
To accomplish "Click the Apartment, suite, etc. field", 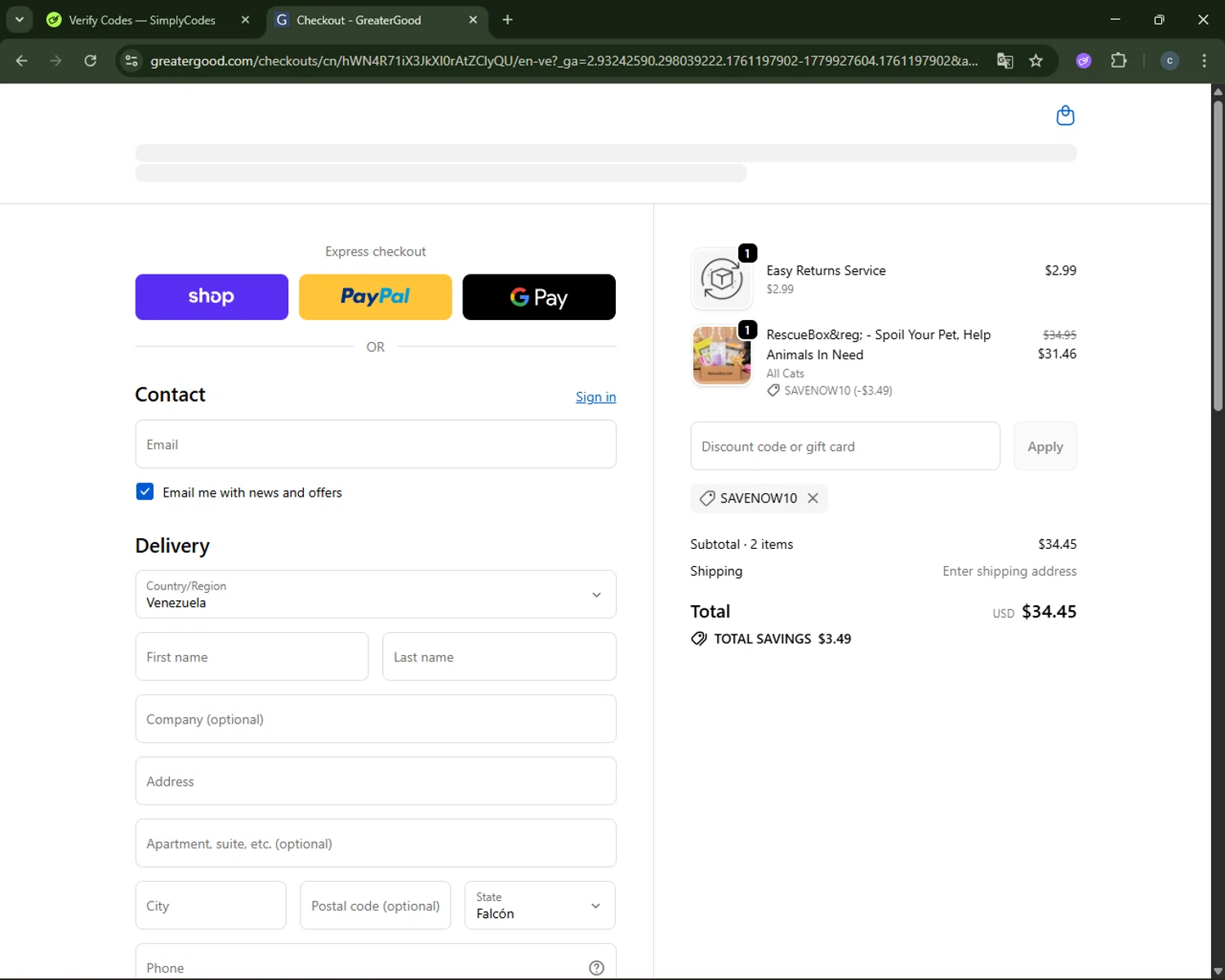I will (376, 844).
